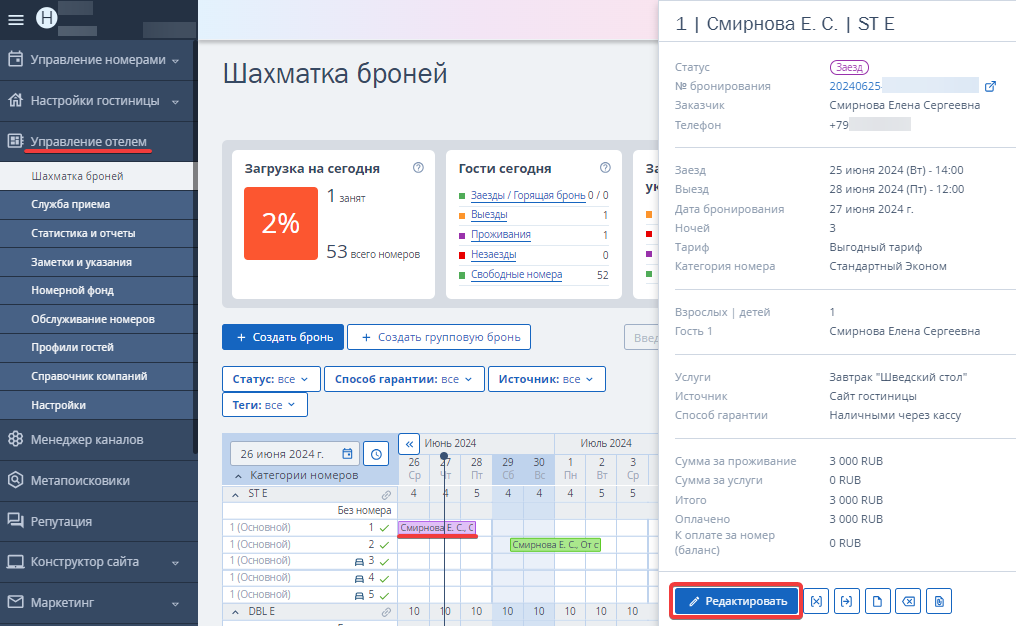This screenshot has width=1016, height=626.
Task: Click help icon on Гости сегодня
Action: click(605, 168)
